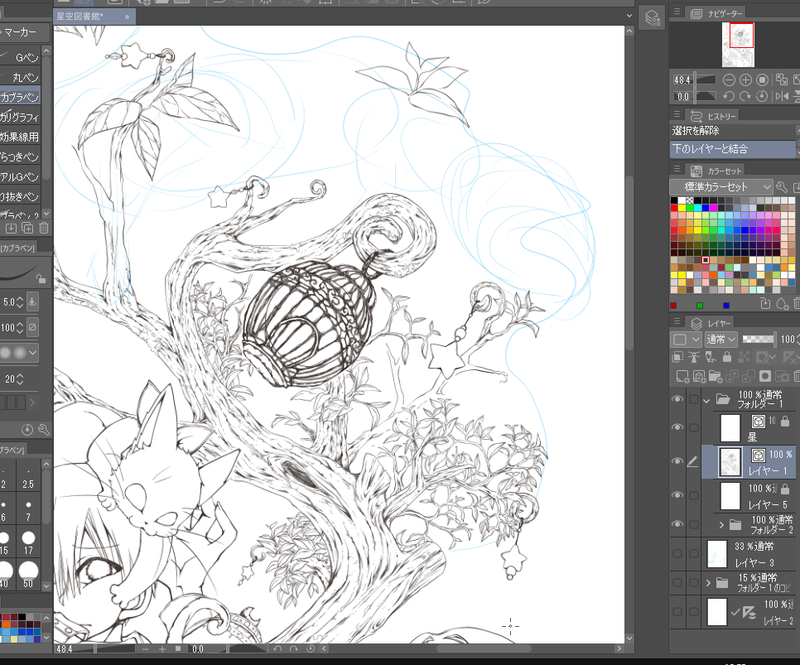Open color set wrench settings
Image resolution: width=800 pixels, height=665 pixels.
point(781,187)
